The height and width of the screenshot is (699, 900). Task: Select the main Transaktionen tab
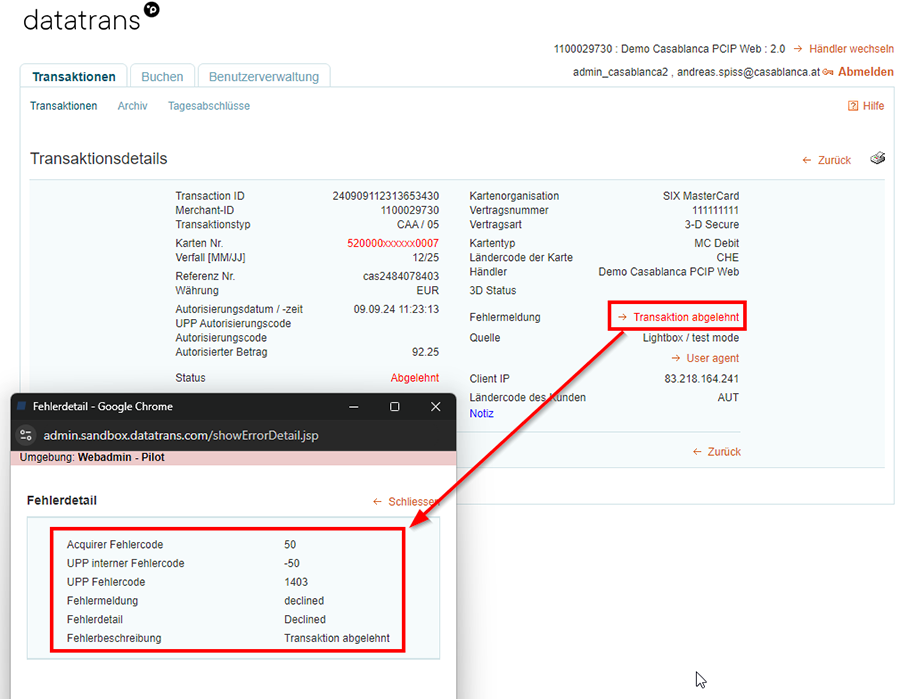(74, 77)
